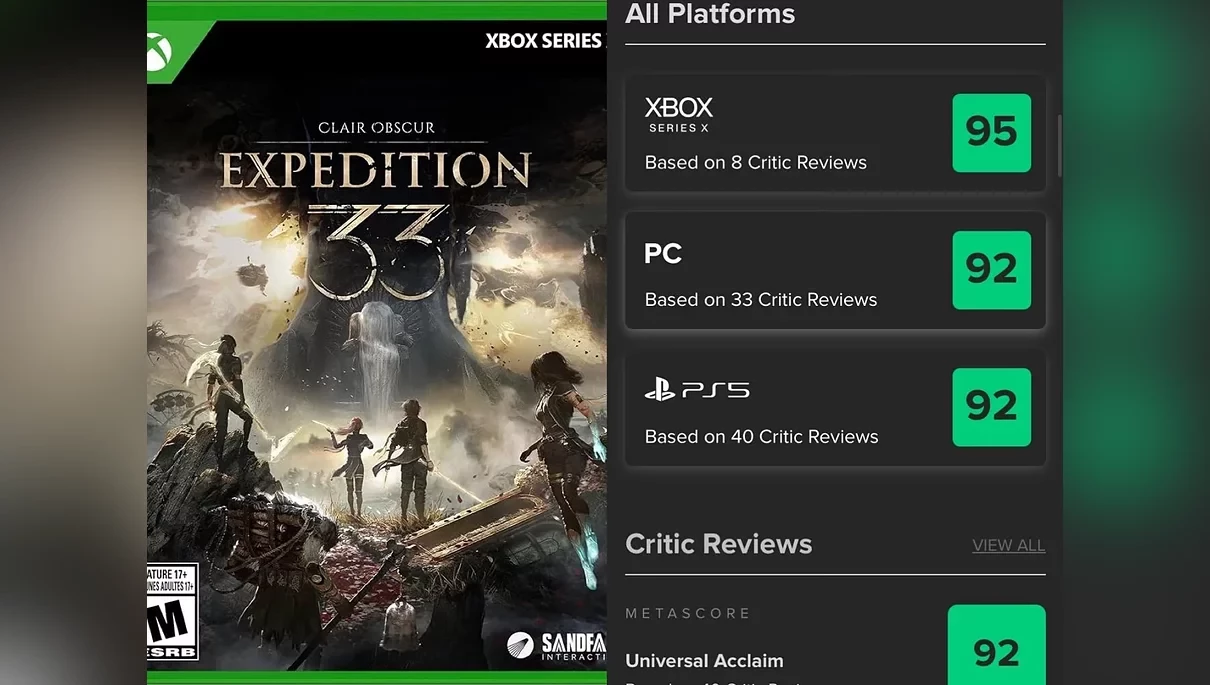Click the PlayStation PS5 logo

pyautogui.click(x=697, y=390)
